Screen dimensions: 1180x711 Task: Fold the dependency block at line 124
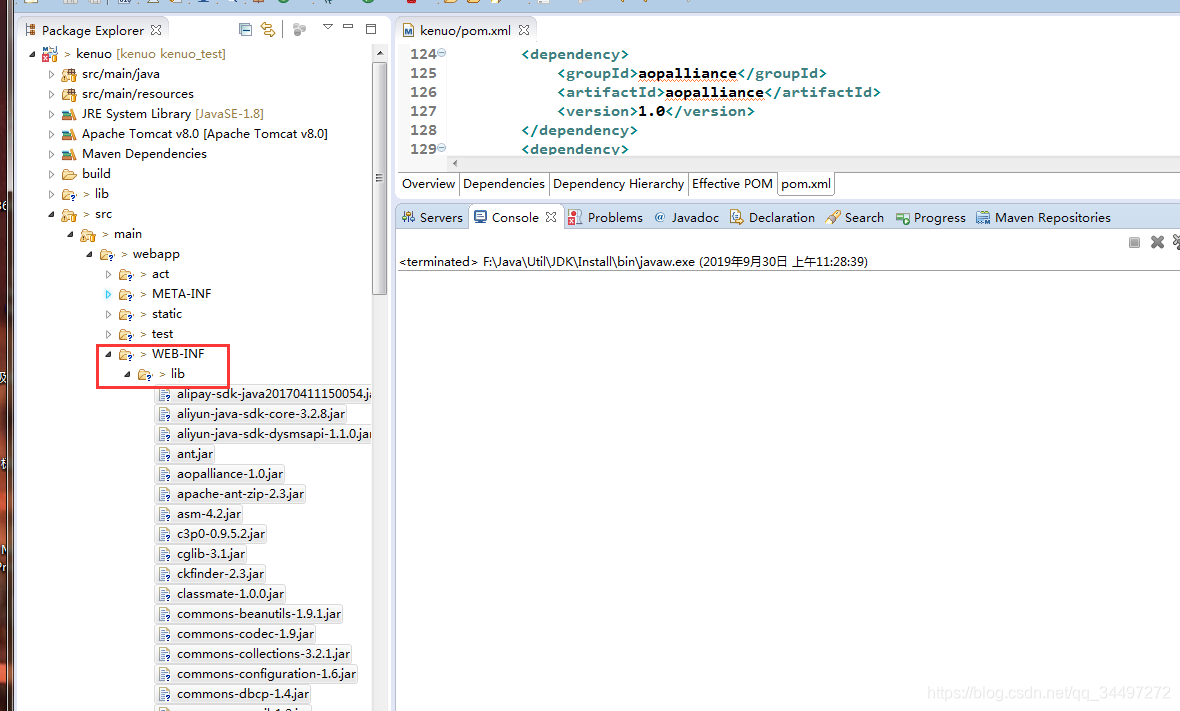pyautogui.click(x=442, y=53)
